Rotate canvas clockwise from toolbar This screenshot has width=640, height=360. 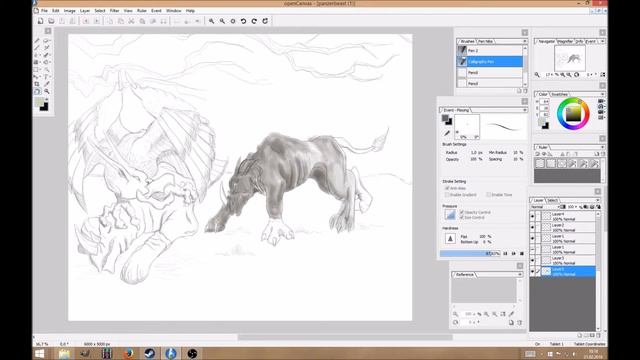(x=254, y=21)
